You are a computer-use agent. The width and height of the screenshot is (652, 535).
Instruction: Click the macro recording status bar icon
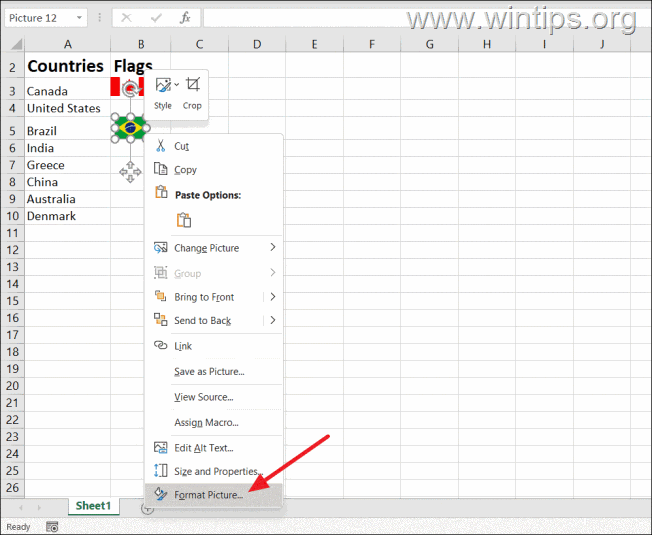tap(52, 526)
